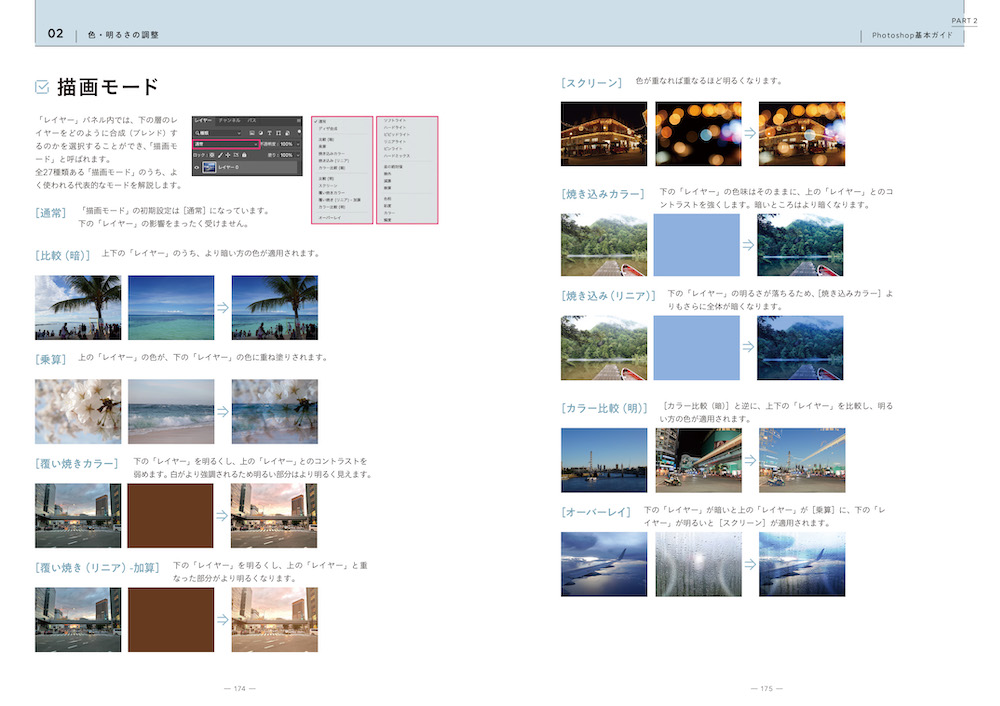Image resolution: width=1000 pixels, height=706 pixels.
Task: Toggle lock transparent pixels icon
Action: [x=212, y=155]
